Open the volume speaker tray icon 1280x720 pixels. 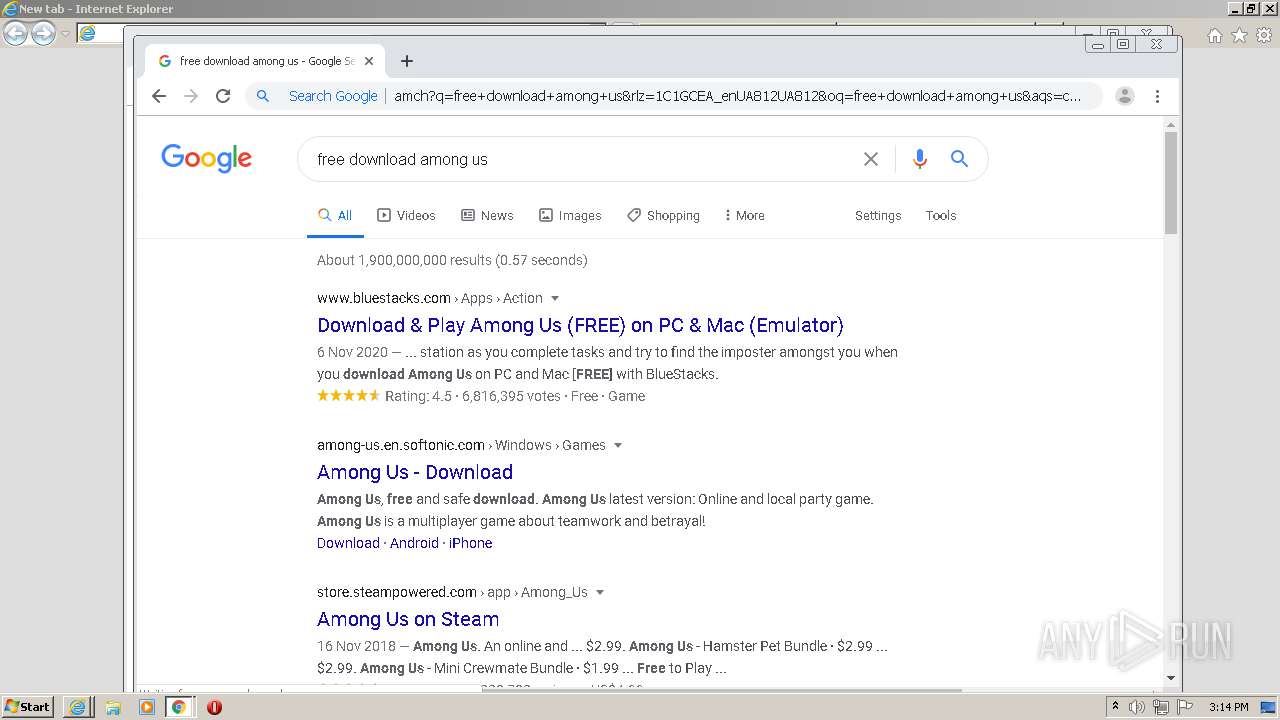click(1137, 707)
